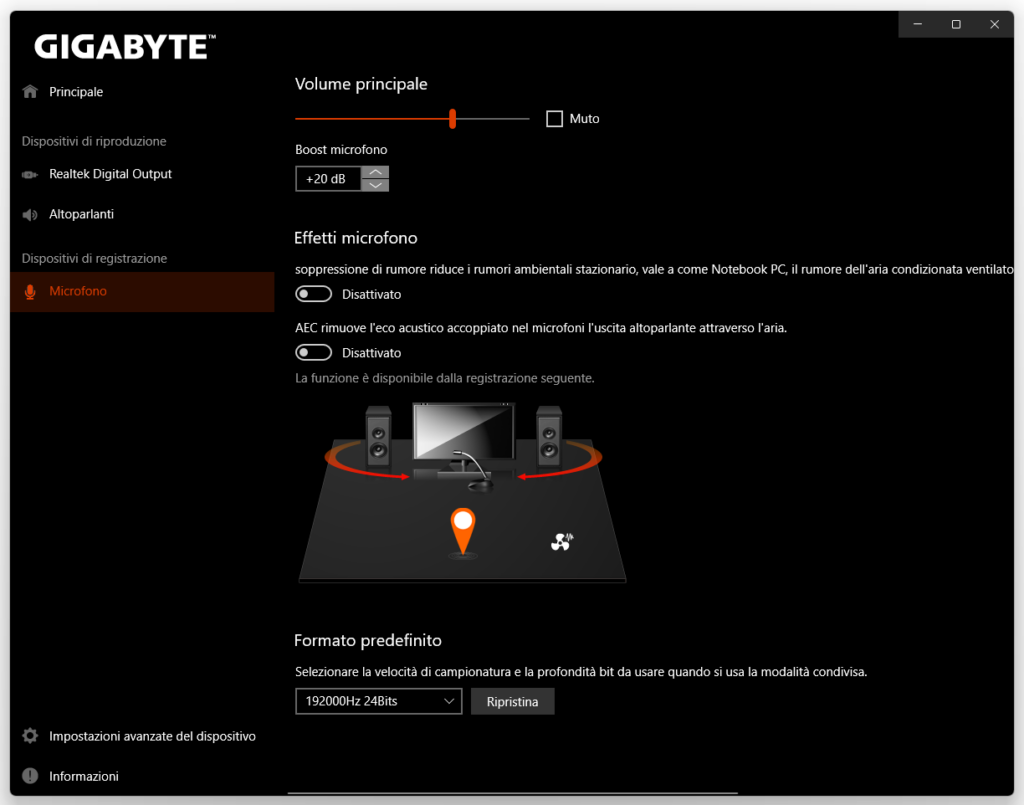1024x805 pixels.
Task: Check the Muto checkbox
Action: [554, 119]
